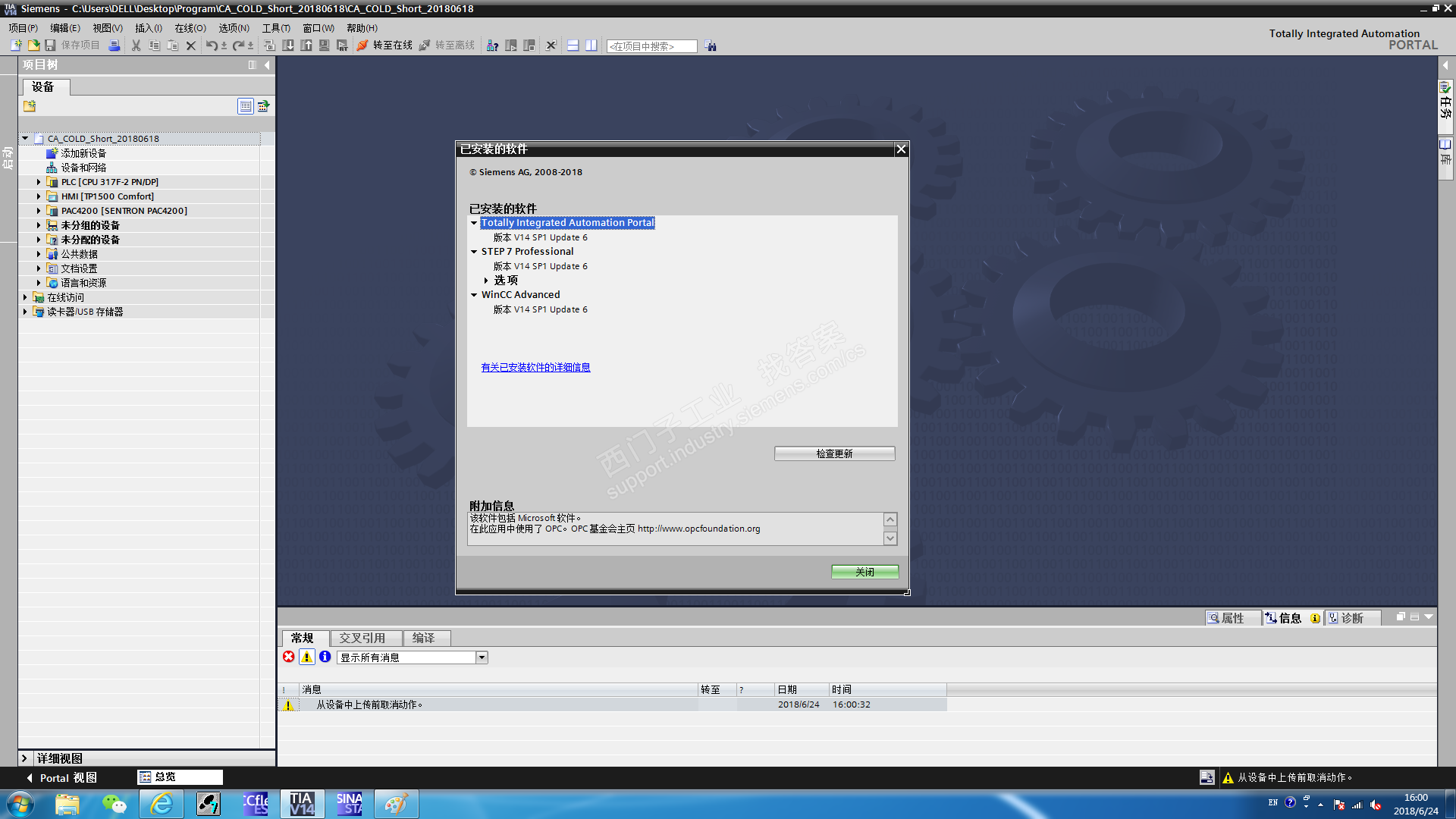Open the 有关已安装软件的详细信息 link
Image resolution: width=1456 pixels, height=819 pixels.
point(535,367)
